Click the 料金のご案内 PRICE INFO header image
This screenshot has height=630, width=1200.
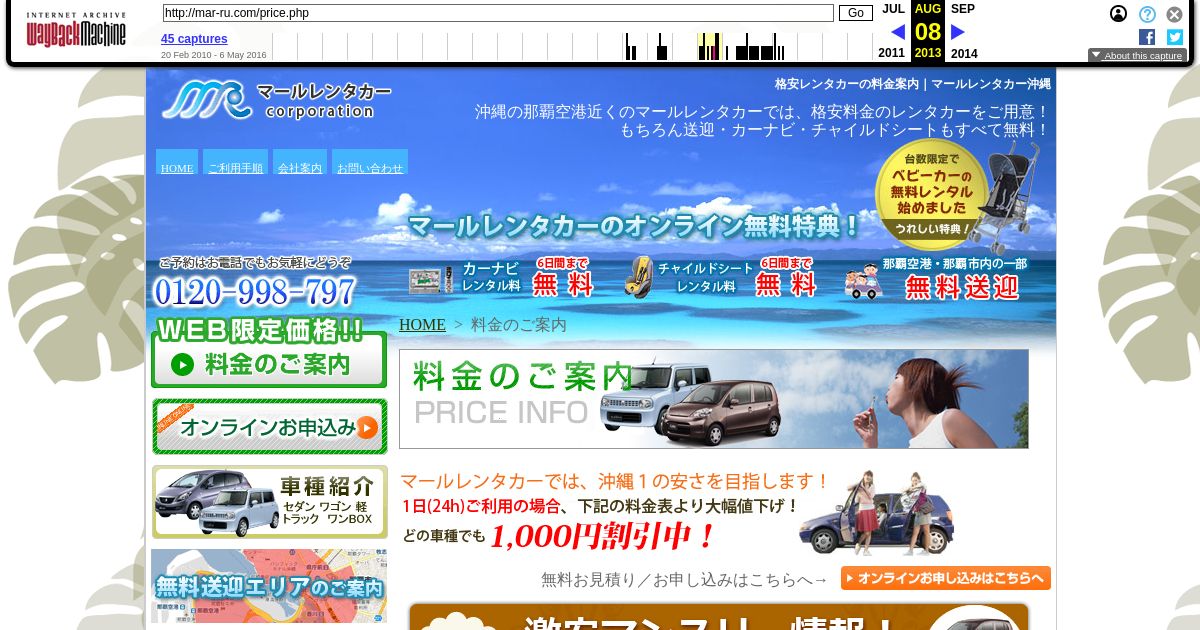[x=713, y=399]
